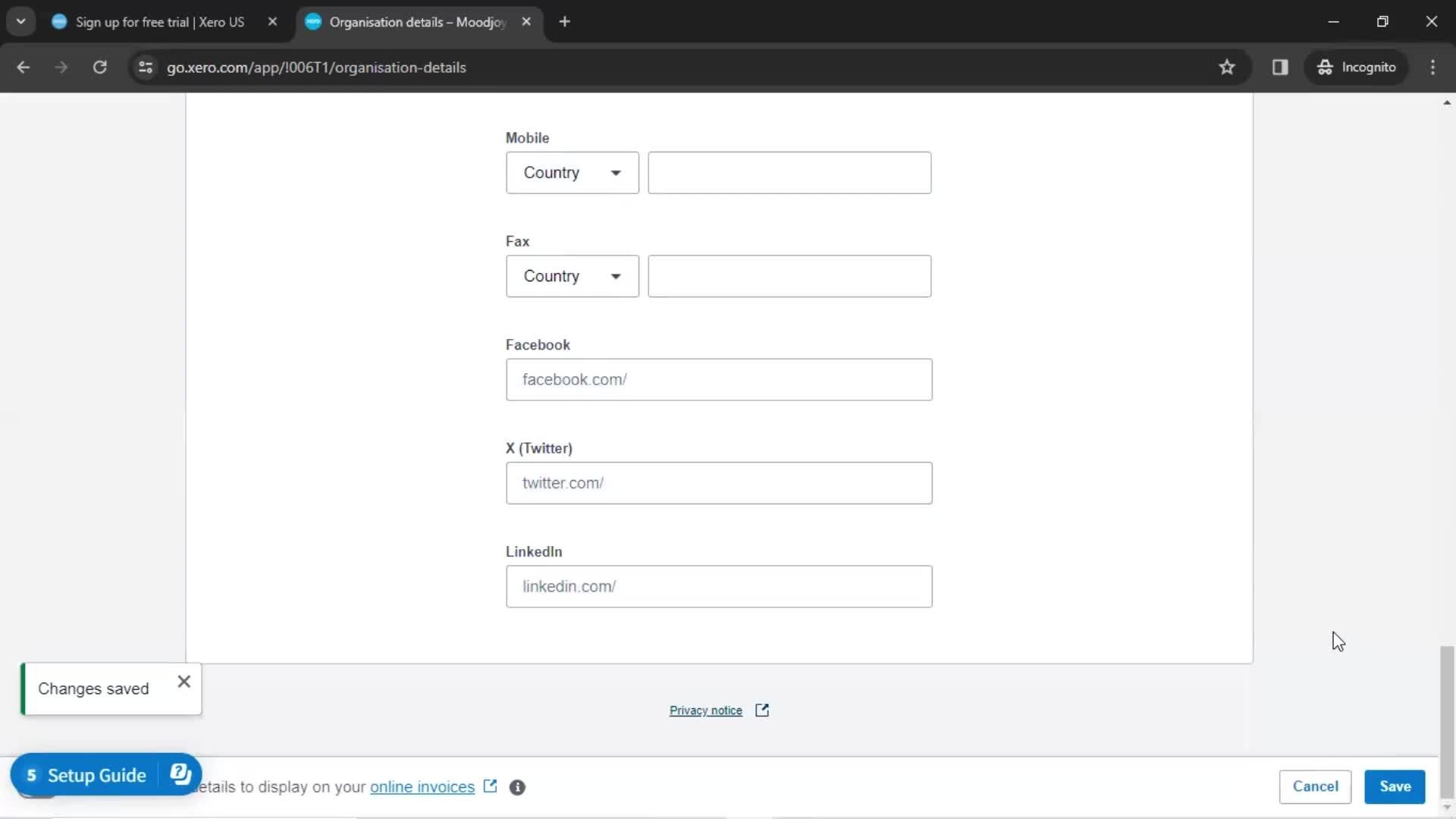Click the external link icon beside Privacy notice
This screenshot has height=819, width=1456.
[x=762, y=711]
